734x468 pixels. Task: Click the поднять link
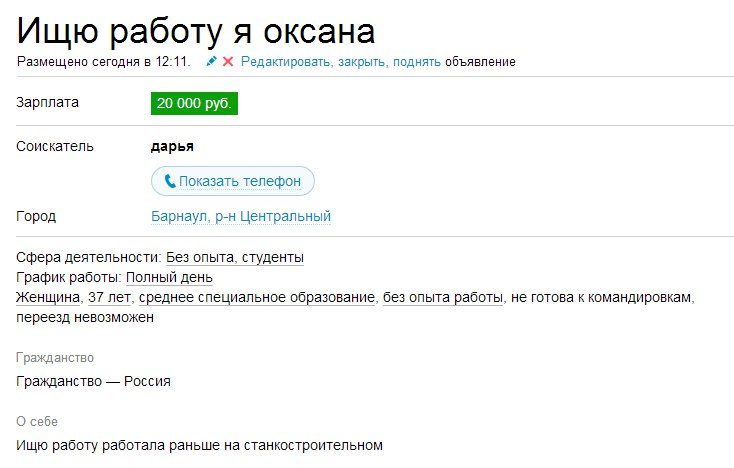(x=417, y=62)
